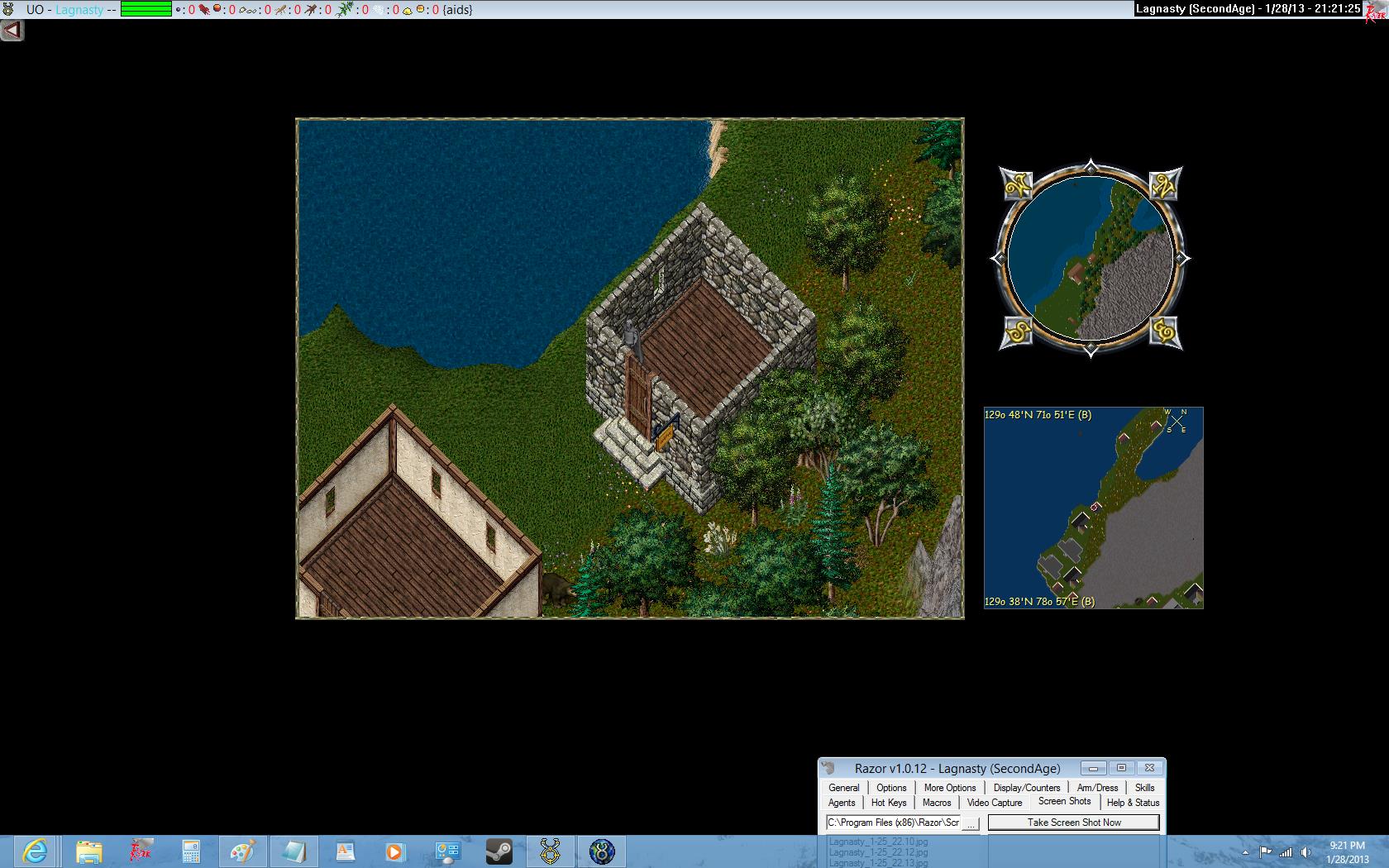Select the Display/Counters tab
1389x868 pixels.
(x=1026, y=788)
